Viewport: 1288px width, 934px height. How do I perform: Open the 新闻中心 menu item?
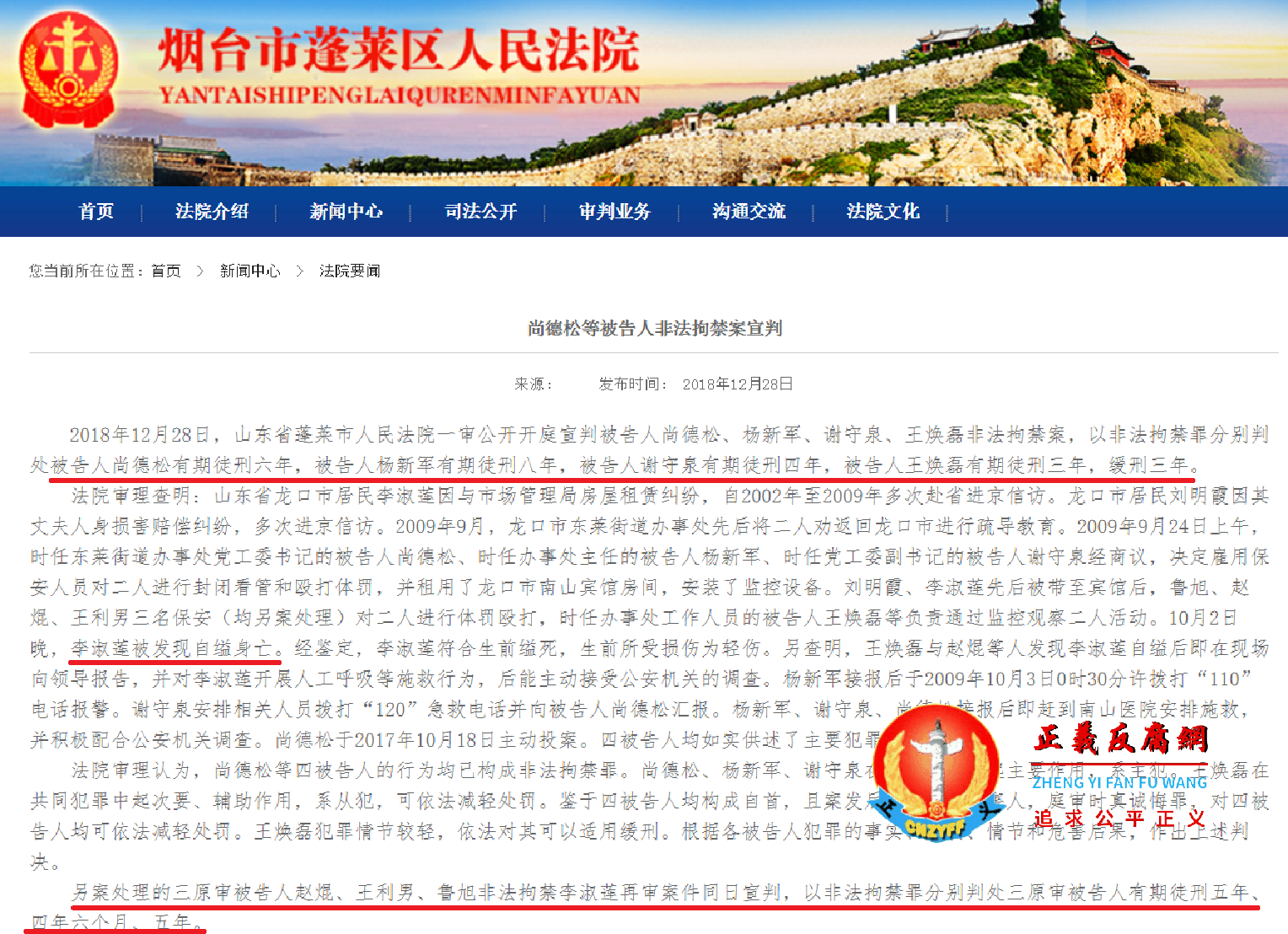point(346,212)
